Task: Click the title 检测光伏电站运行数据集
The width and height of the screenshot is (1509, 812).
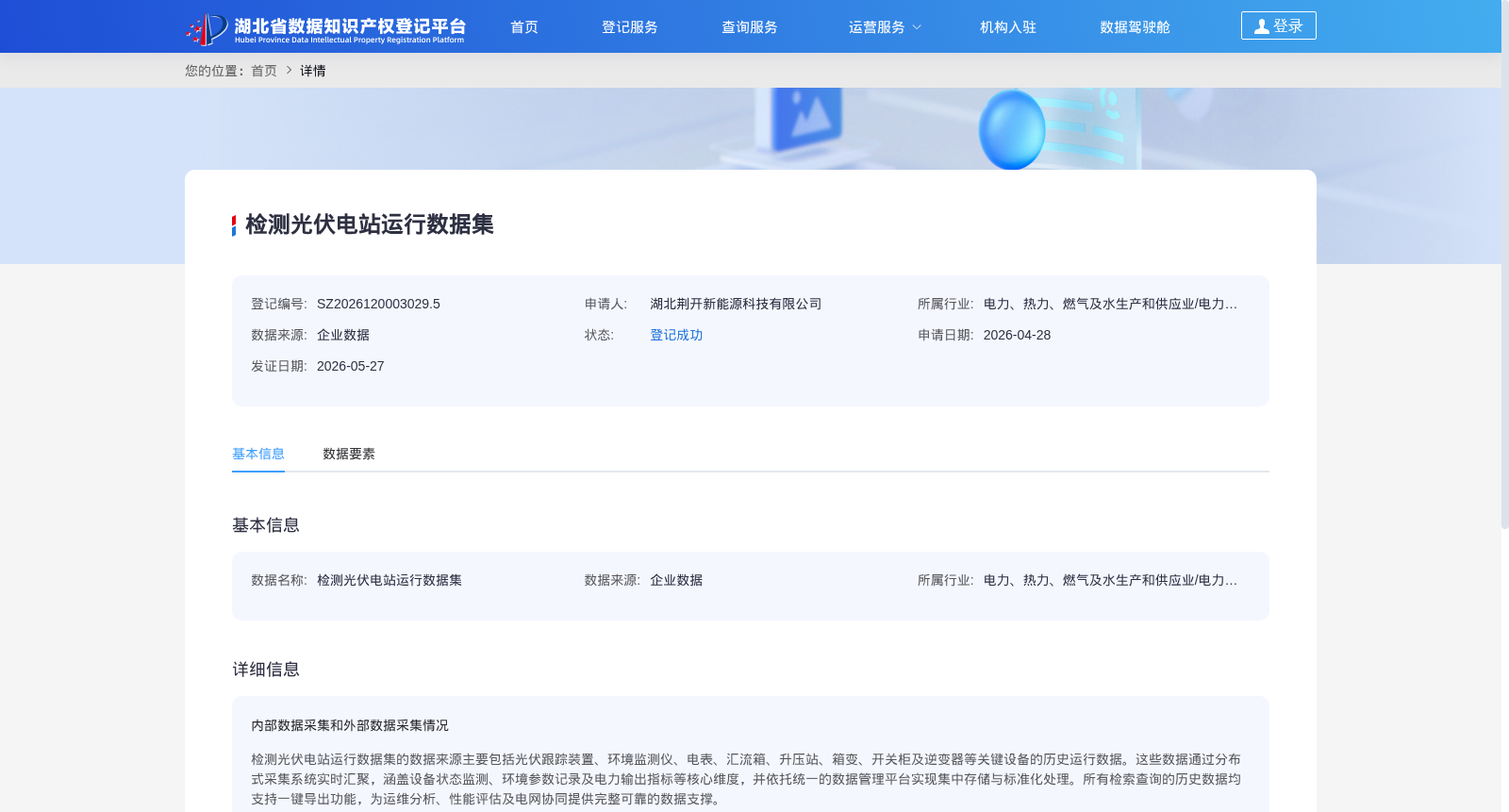Action: [x=370, y=224]
